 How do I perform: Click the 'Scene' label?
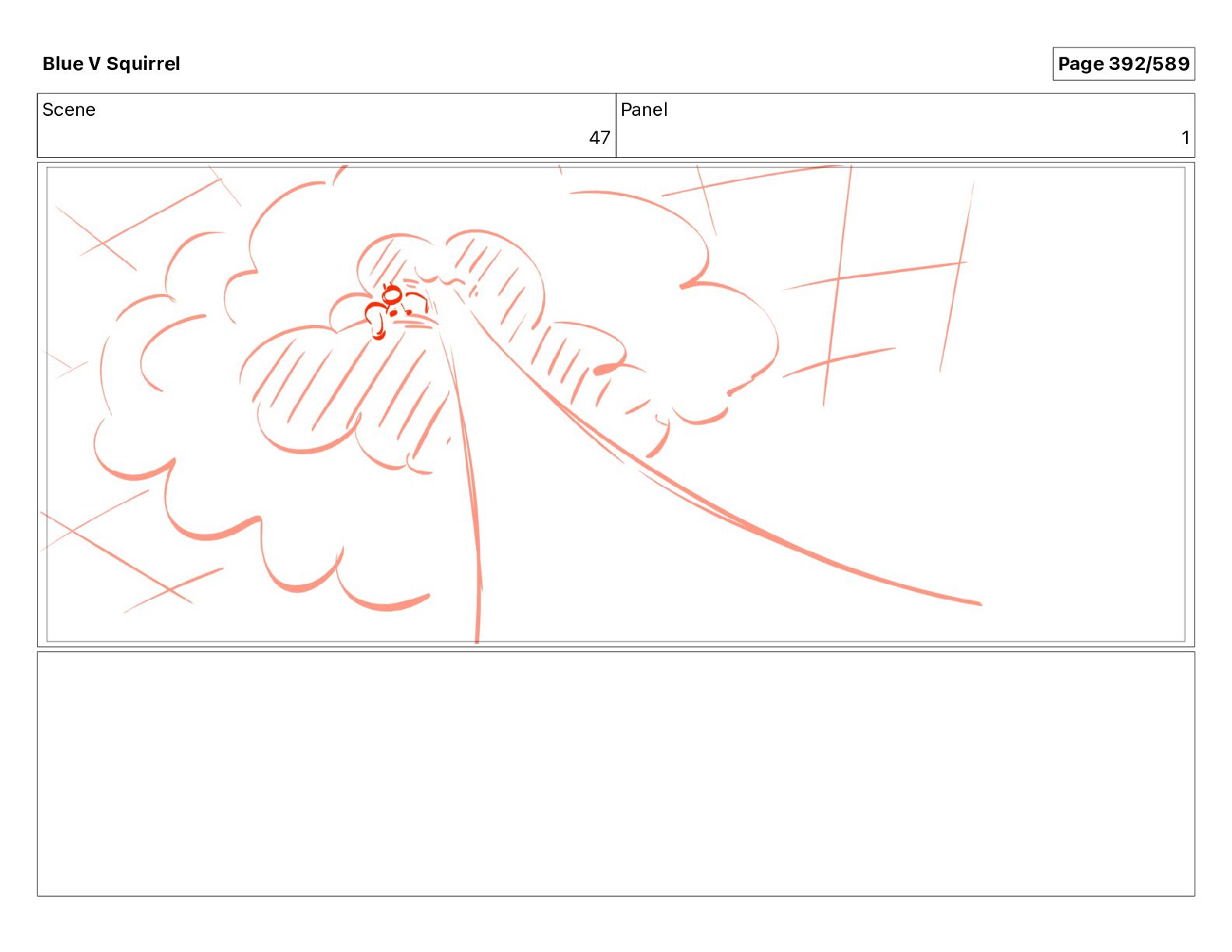pos(68,110)
